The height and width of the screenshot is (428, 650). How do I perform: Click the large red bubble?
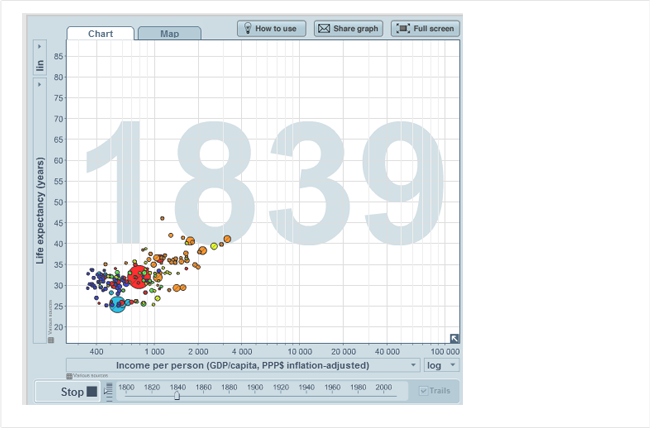coord(138,277)
